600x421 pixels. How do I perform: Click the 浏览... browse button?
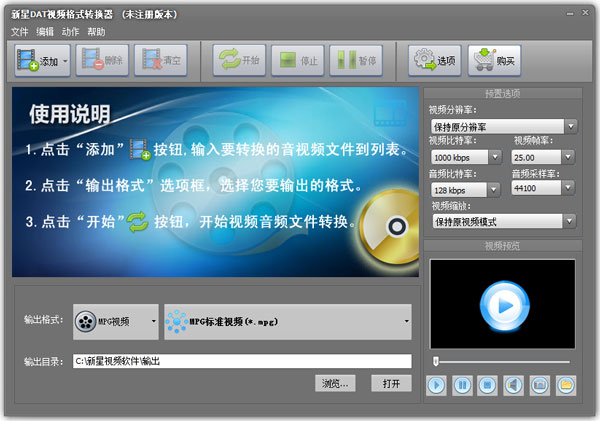coord(335,383)
